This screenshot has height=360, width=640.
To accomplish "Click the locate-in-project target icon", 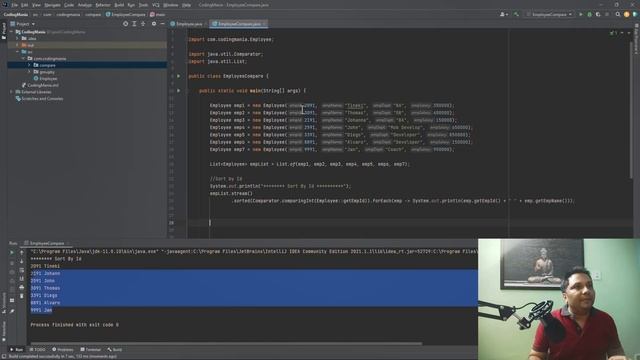I will coord(125,24).
